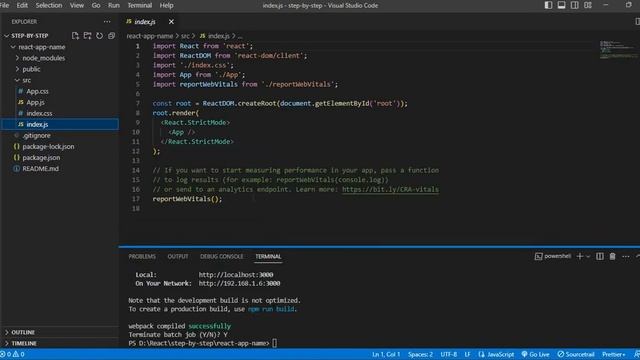Open Explorer views and more actions menu
Image resolution: width=640 pixels, height=360 pixels.
107,22
